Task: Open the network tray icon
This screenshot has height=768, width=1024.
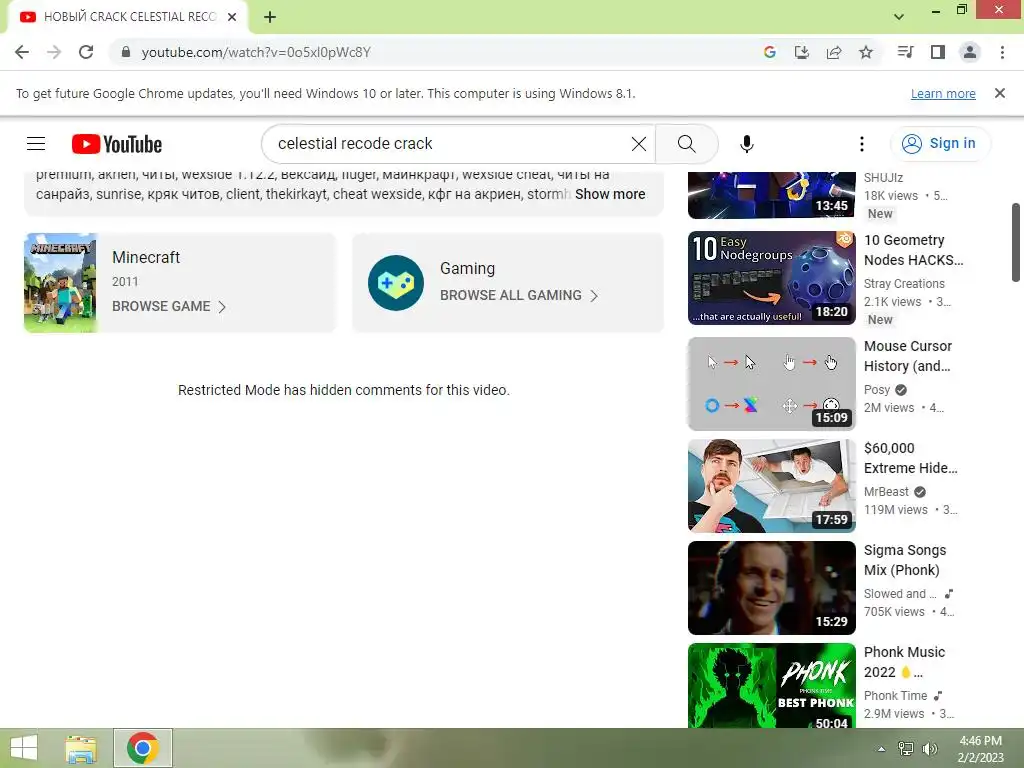Action: pyautogui.click(x=906, y=749)
